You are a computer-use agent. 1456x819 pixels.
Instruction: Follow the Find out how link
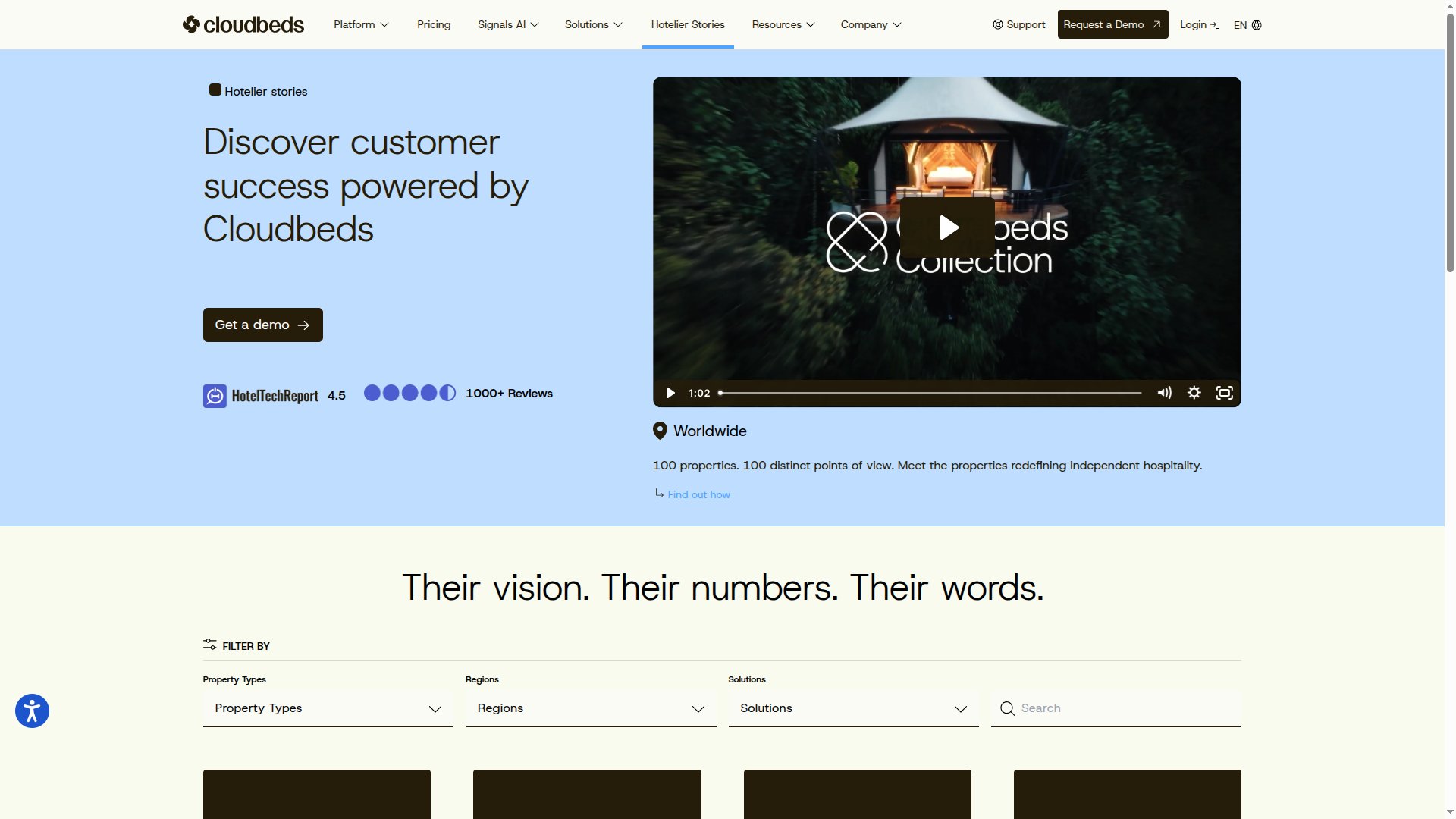pyautogui.click(x=698, y=494)
